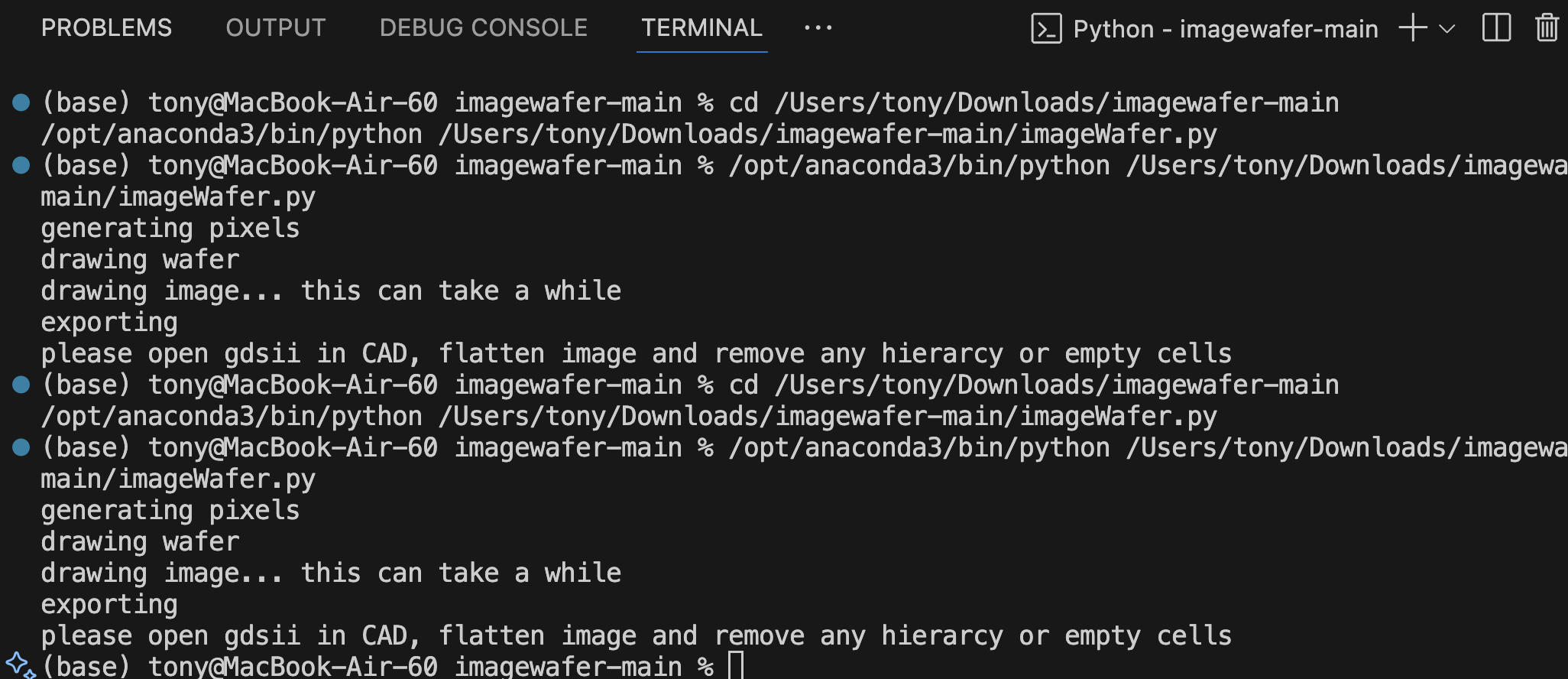Open the panel overflow actions via the ellipsis
Image resolution: width=1568 pixels, height=679 pixels.
tap(818, 29)
